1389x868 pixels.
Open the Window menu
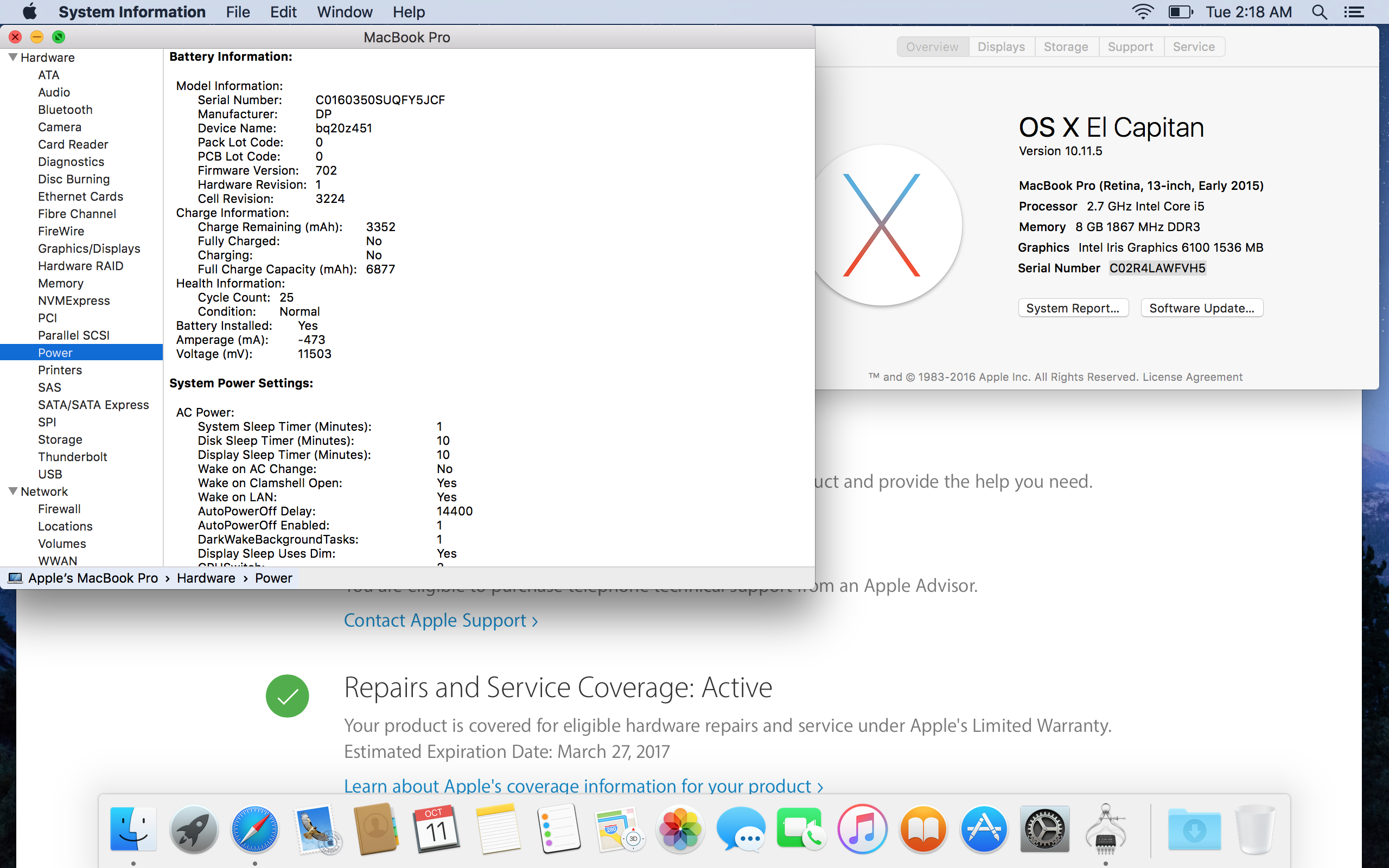345,12
